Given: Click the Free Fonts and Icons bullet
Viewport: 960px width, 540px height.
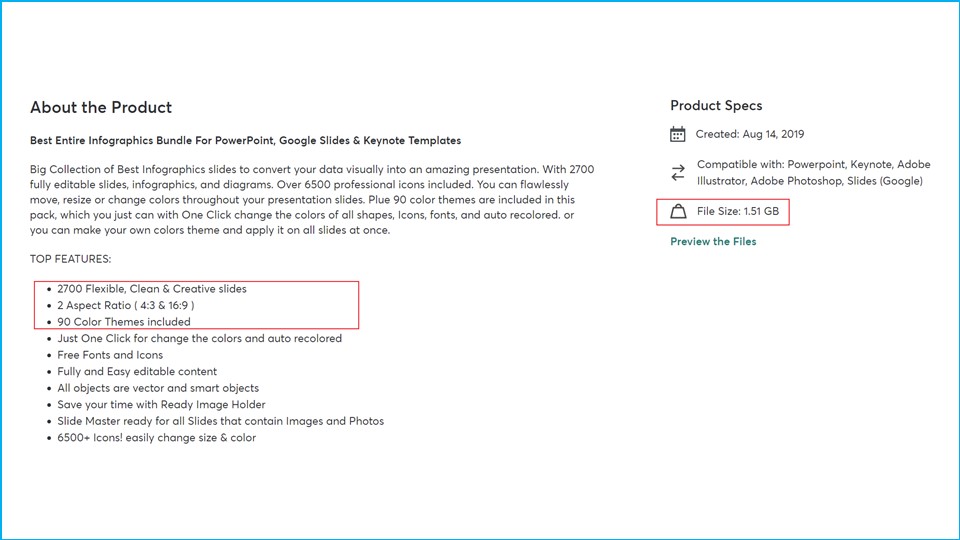Looking at the screenshot, I should pyautogui.click(x=110, y=355).
